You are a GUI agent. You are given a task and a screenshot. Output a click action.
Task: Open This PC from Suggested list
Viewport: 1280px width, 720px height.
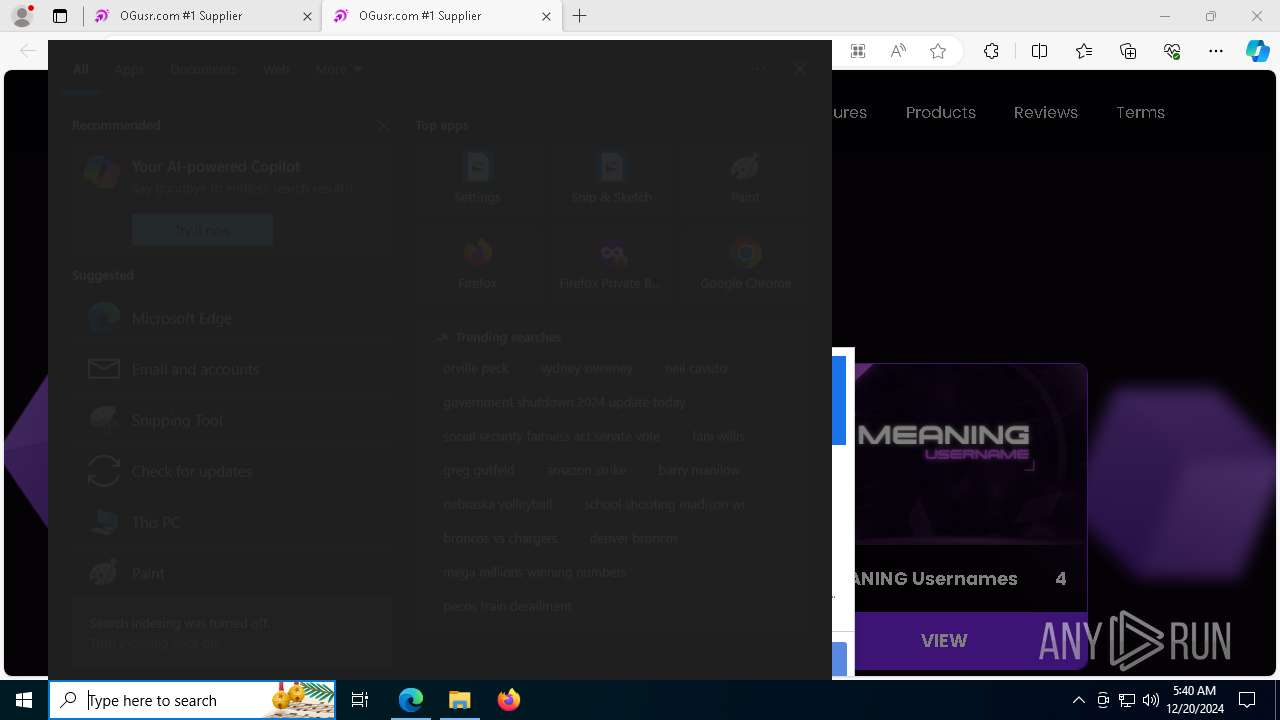click(x=232, y=522)
